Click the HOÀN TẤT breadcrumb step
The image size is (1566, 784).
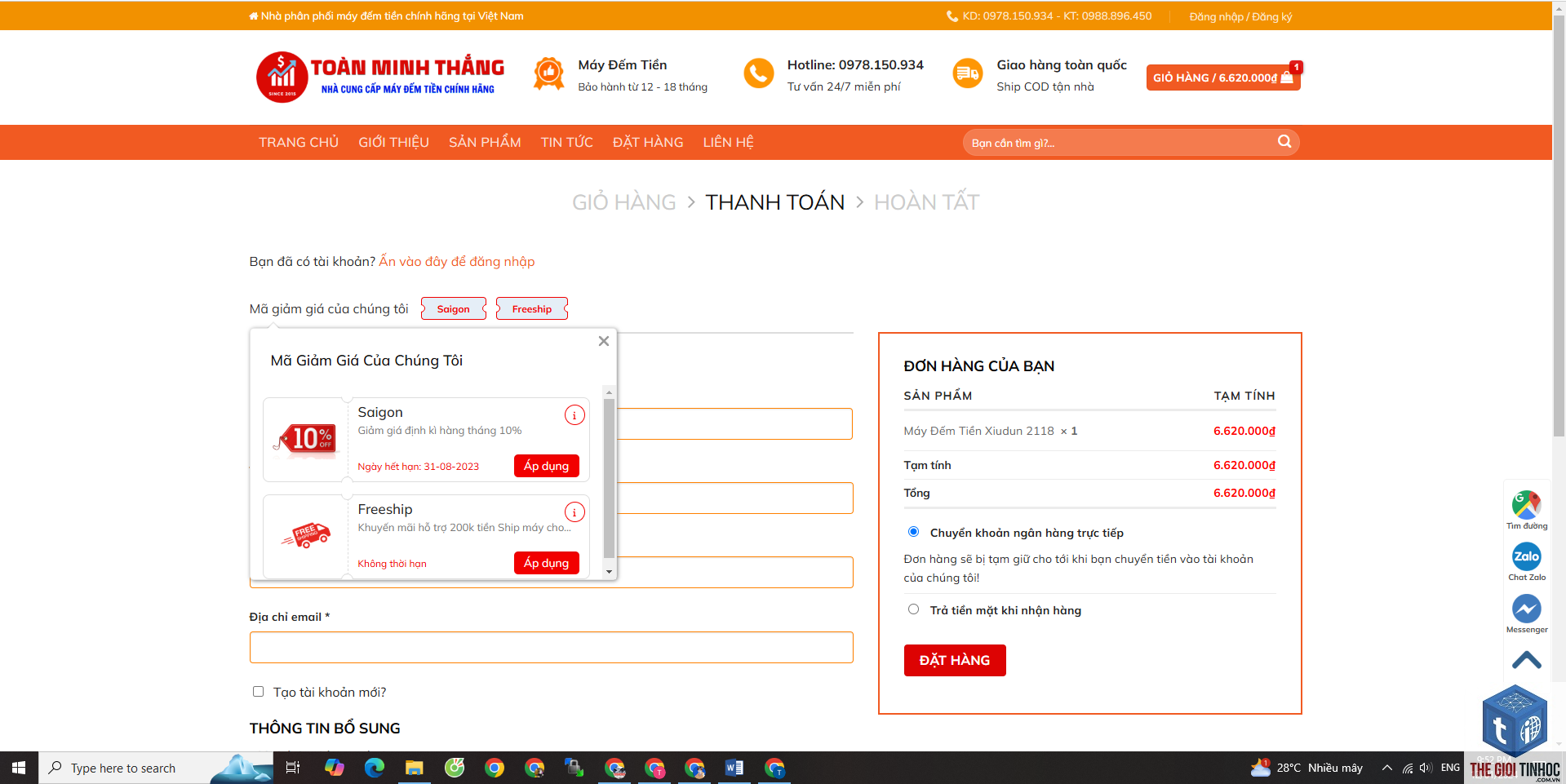[x=927, y=202]
